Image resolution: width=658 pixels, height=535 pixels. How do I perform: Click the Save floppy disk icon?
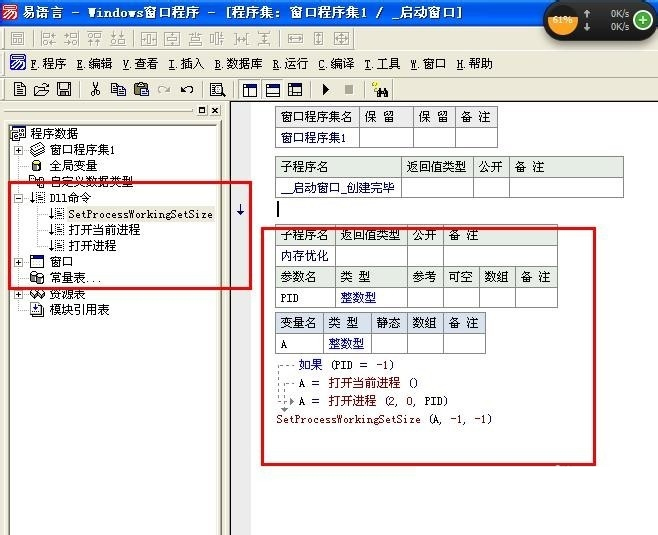tap(64, 89)
